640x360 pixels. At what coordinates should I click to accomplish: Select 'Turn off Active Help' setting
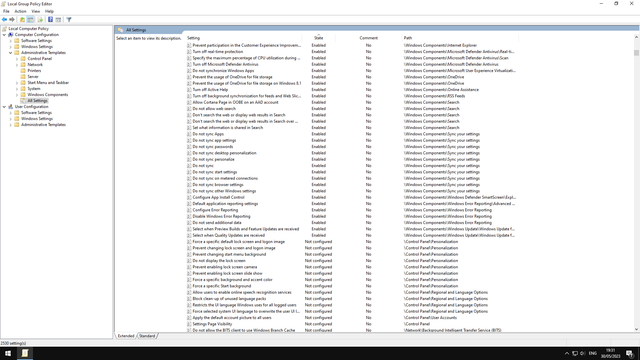coord(210,90)
